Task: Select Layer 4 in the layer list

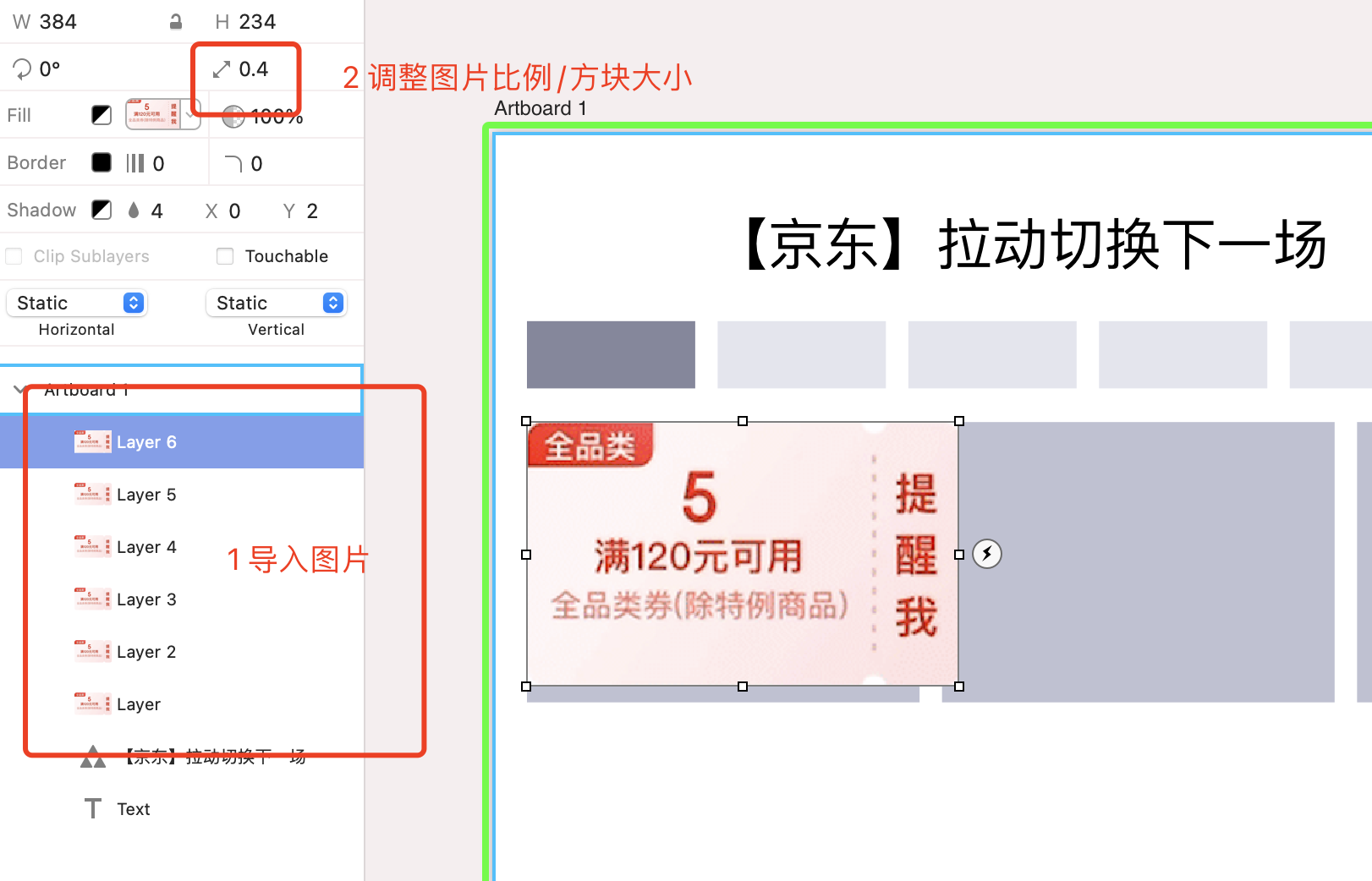Action: click(182, 547)
